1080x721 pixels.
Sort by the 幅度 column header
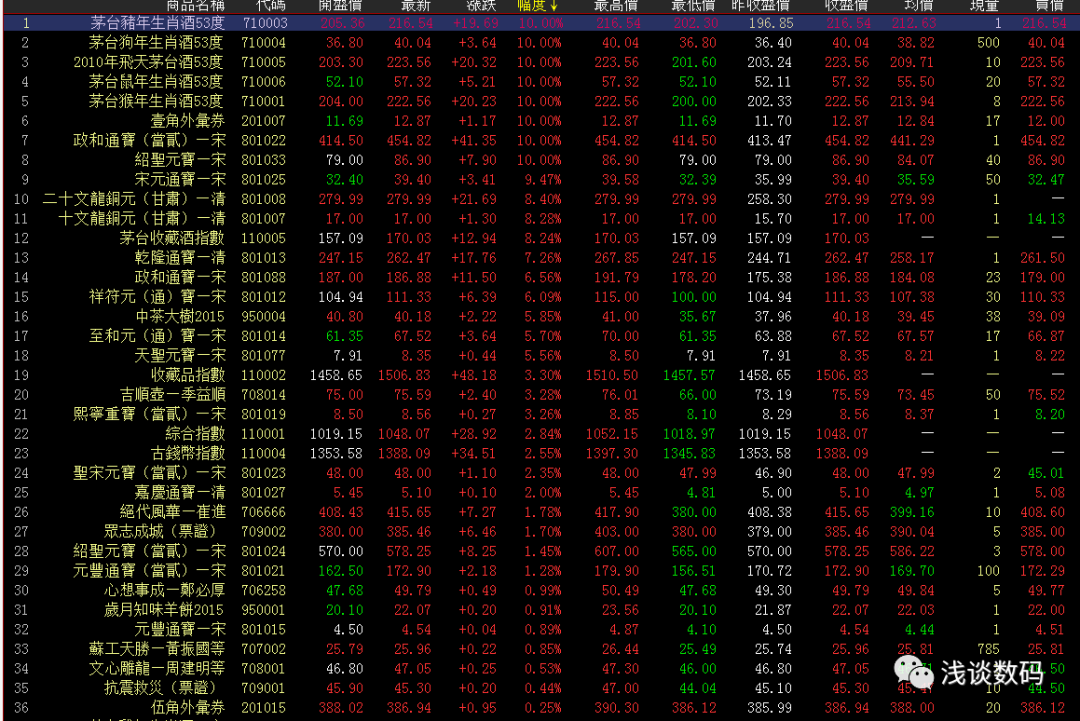pyautogui.click(x=537, y=6)
